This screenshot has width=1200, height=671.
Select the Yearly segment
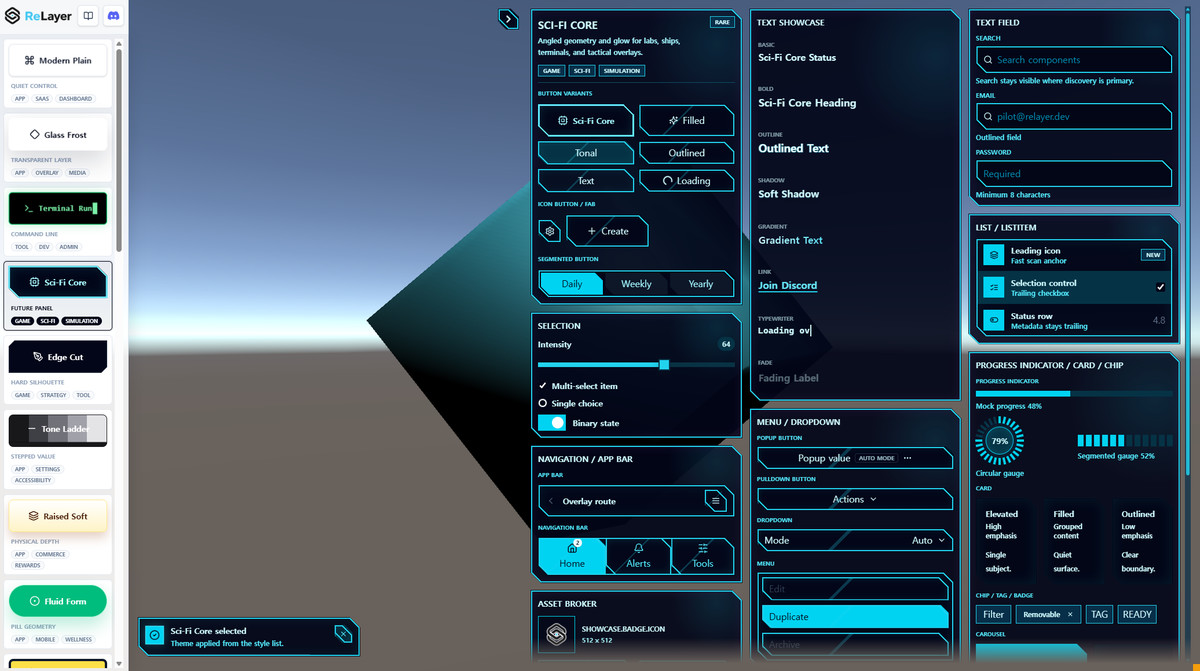pyautogui.click(x=701, y=284)
